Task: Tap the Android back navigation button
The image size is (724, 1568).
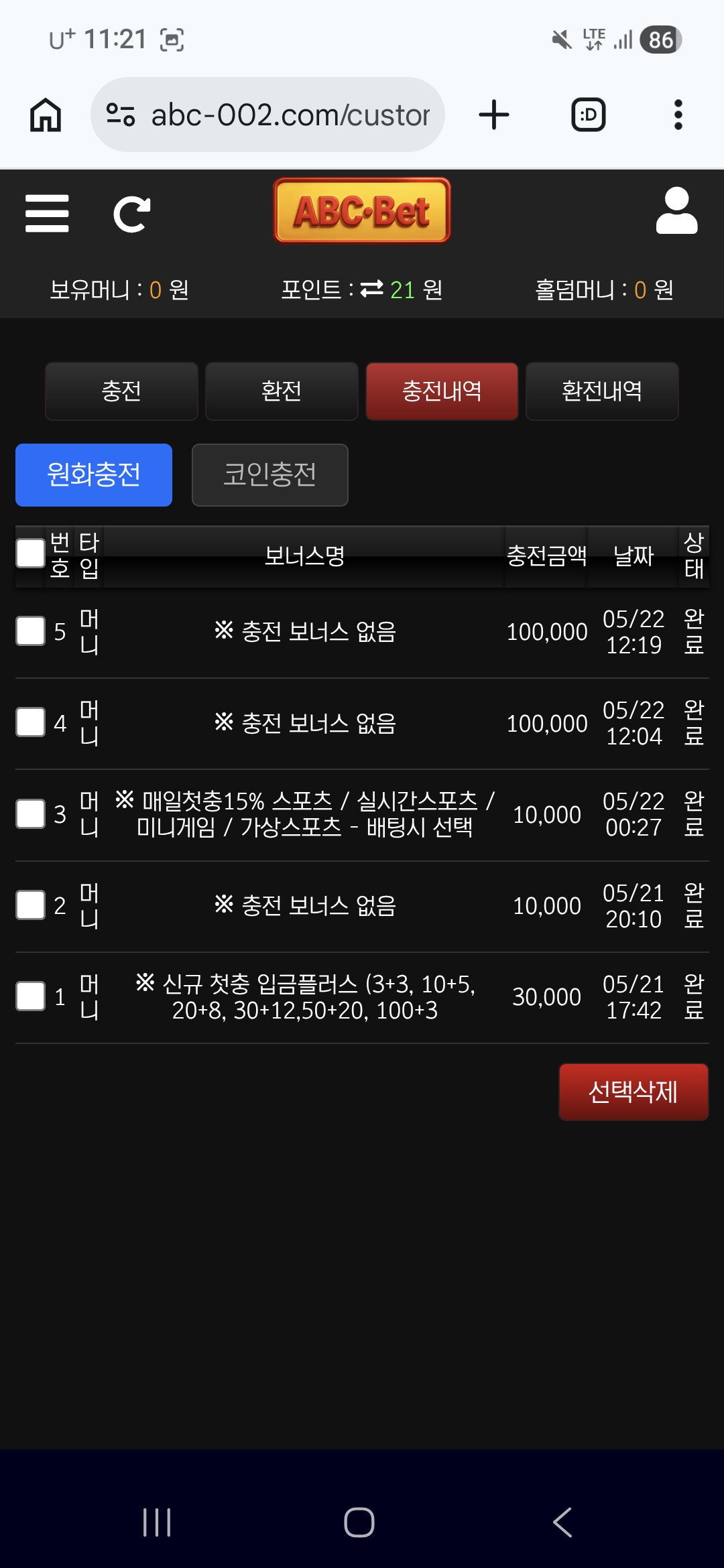Action: (562, 1522)
